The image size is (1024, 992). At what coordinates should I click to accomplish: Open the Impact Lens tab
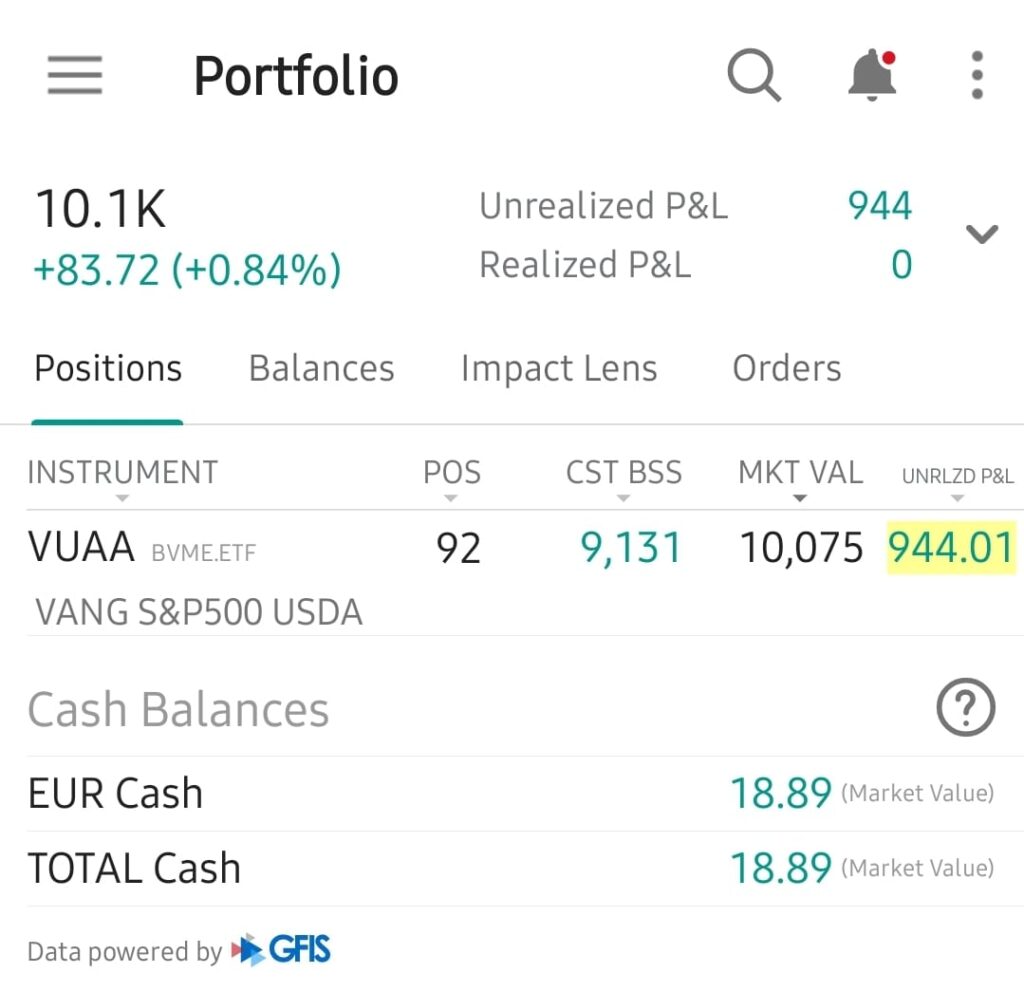pyautogui.click(x=558, y=369)
